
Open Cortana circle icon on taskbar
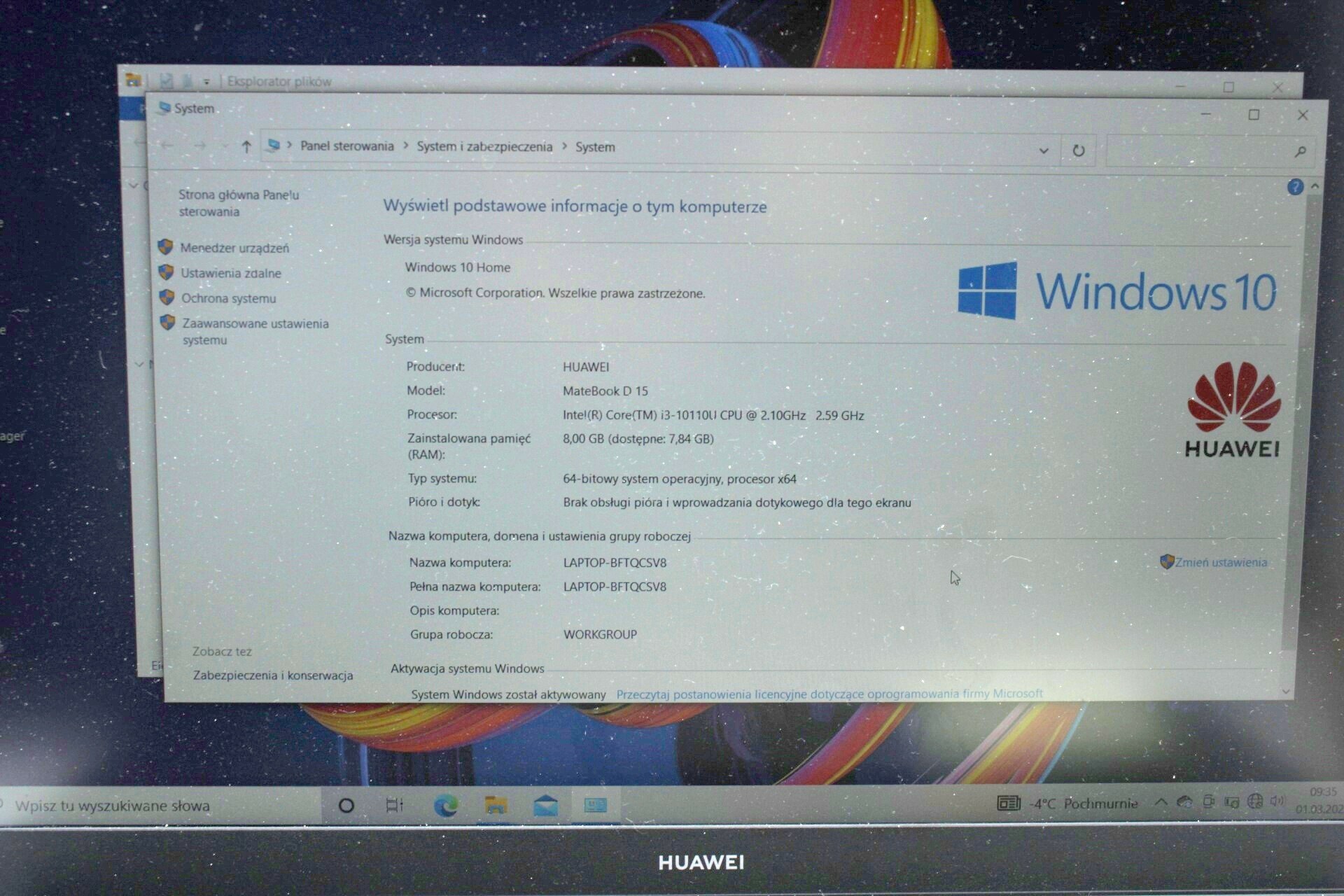point(346,806)
